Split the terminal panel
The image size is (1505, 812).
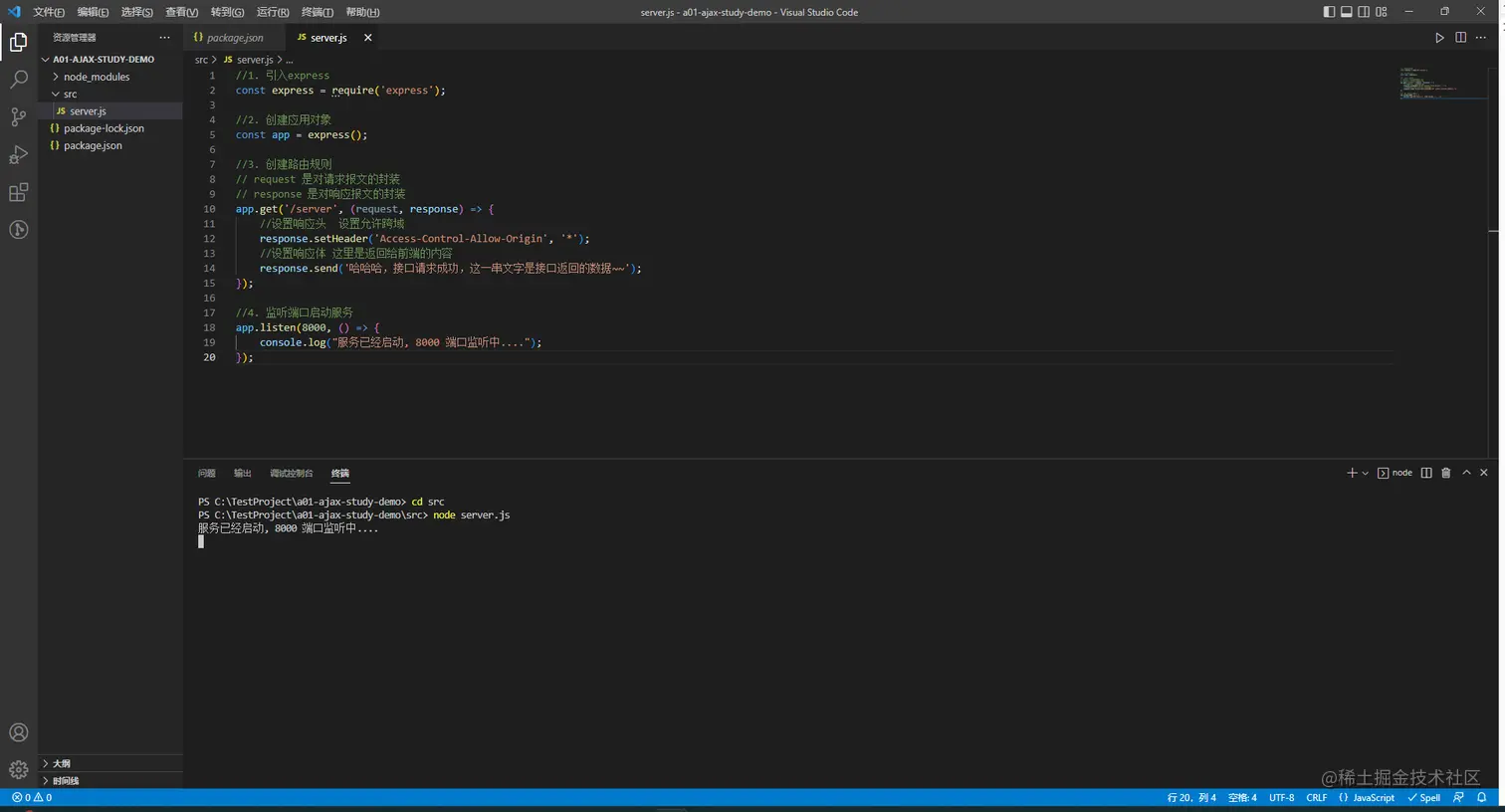click(1426, 473)
